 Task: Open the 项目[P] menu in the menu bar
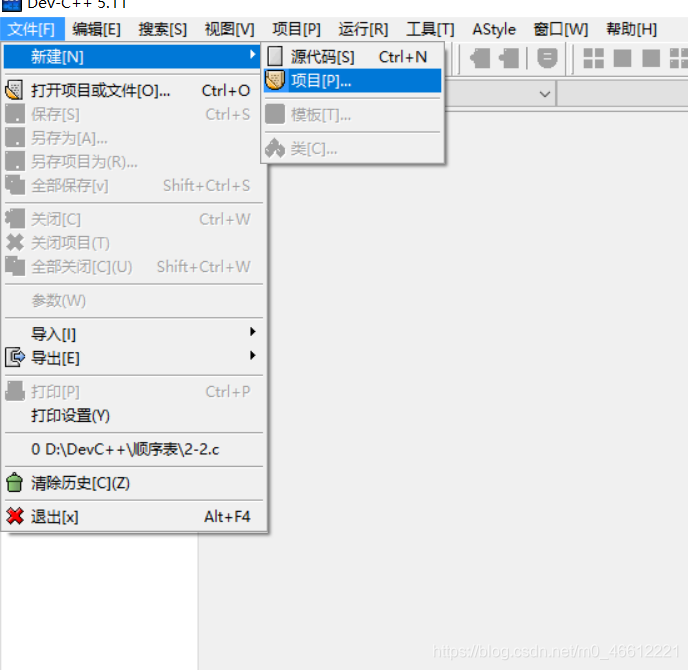[296, 29]
